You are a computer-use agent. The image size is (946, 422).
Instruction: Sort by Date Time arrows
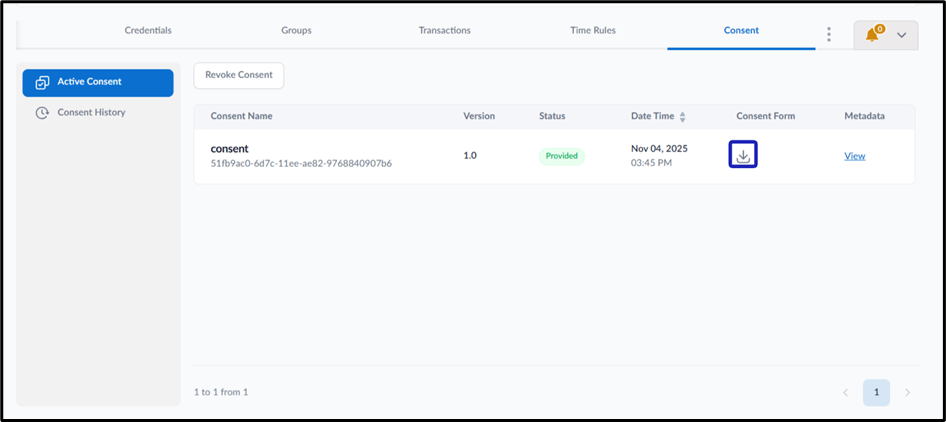pos(682,117)
